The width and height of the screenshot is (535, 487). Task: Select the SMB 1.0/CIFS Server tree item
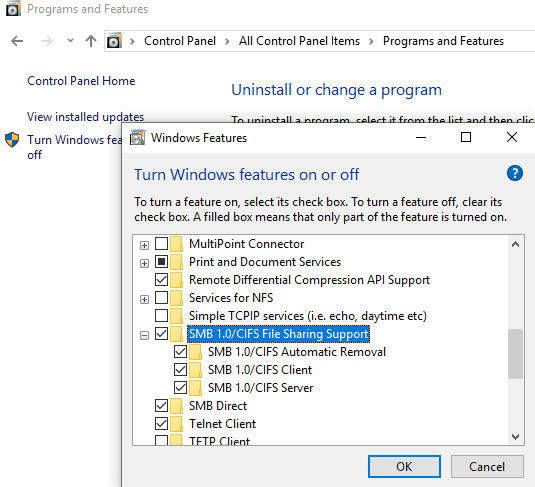(260, 388)
